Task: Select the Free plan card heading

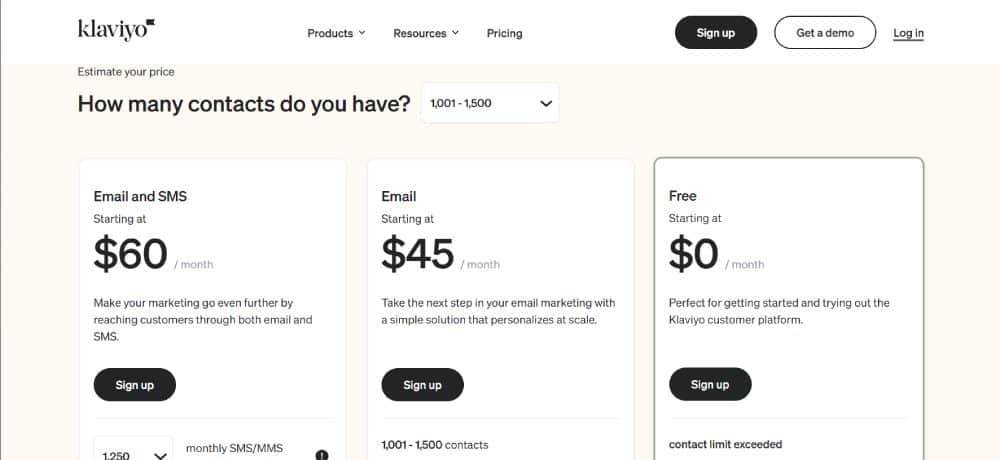Action: click(x=682, y=196)
